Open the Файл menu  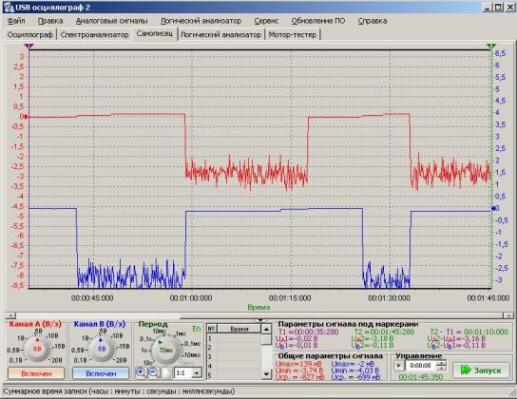[x=16, y=21]
